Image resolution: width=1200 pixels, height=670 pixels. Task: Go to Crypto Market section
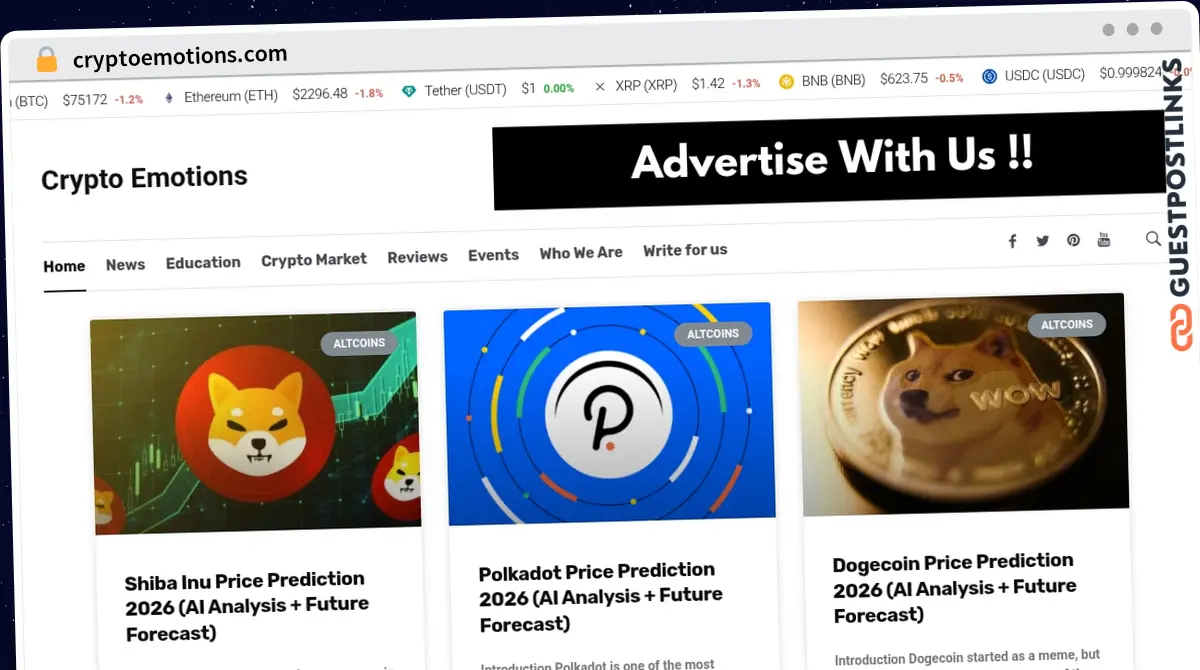click(314, 260)
